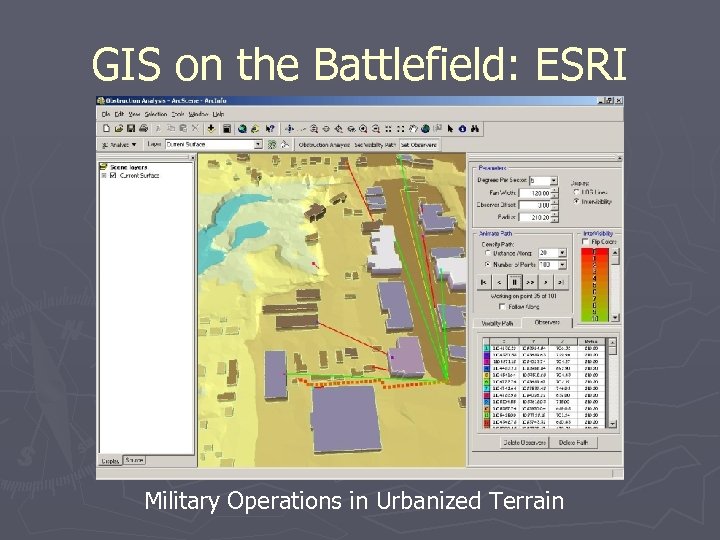Click the Find binoculars icon
720x540 pixels.
coord(475,129)
